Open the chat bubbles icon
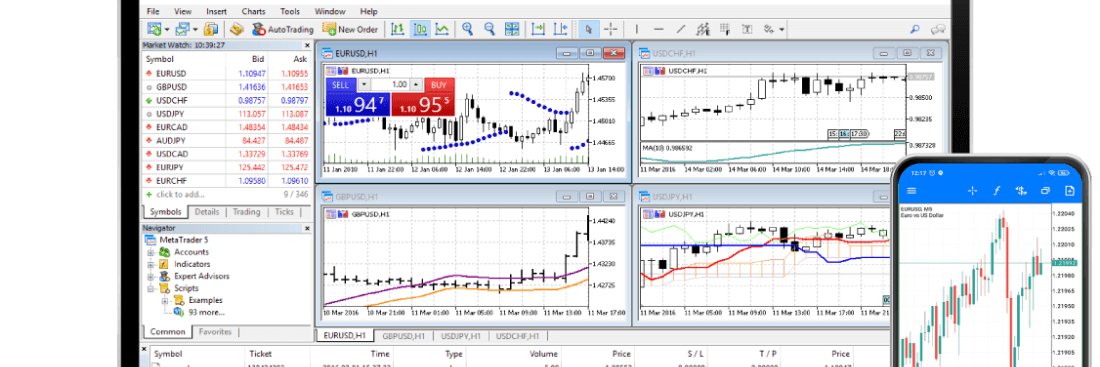This screenshot has width=1100, height=367. pyautogui.click(x=937, y=29)
